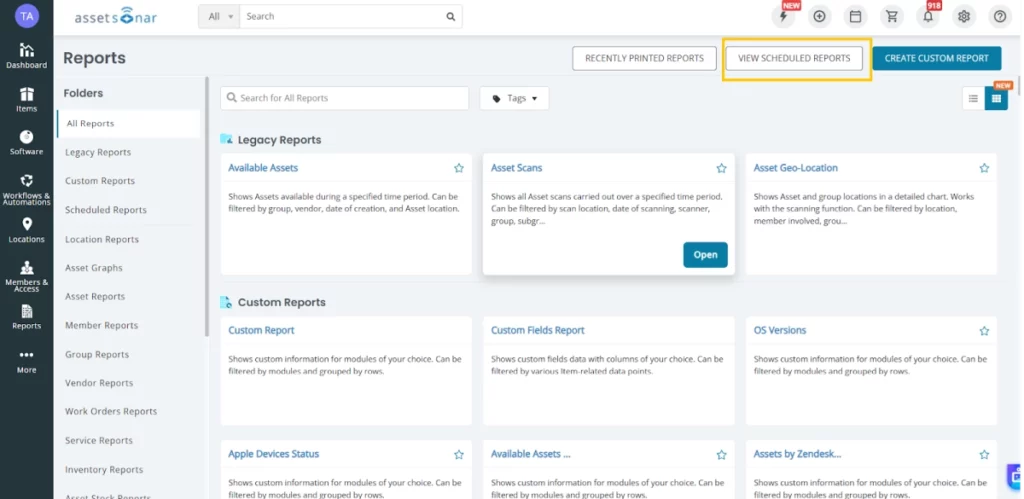Open the All search scope dropdown

[219, 17]
